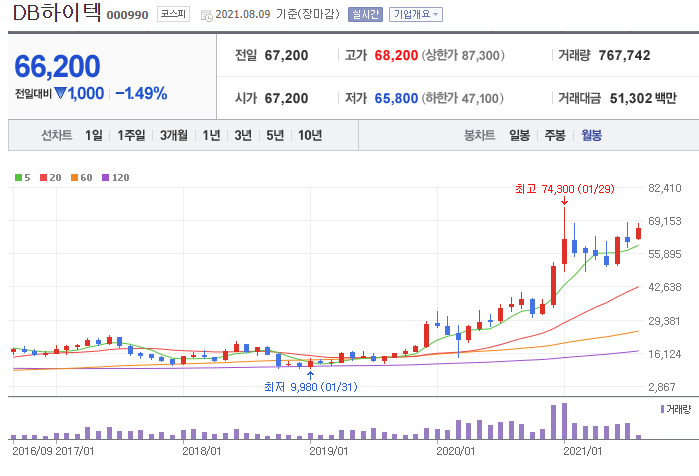This screenshot has height=476, width=699.
Task: Select the 3개월 line chart period
Action: point(173,135)
